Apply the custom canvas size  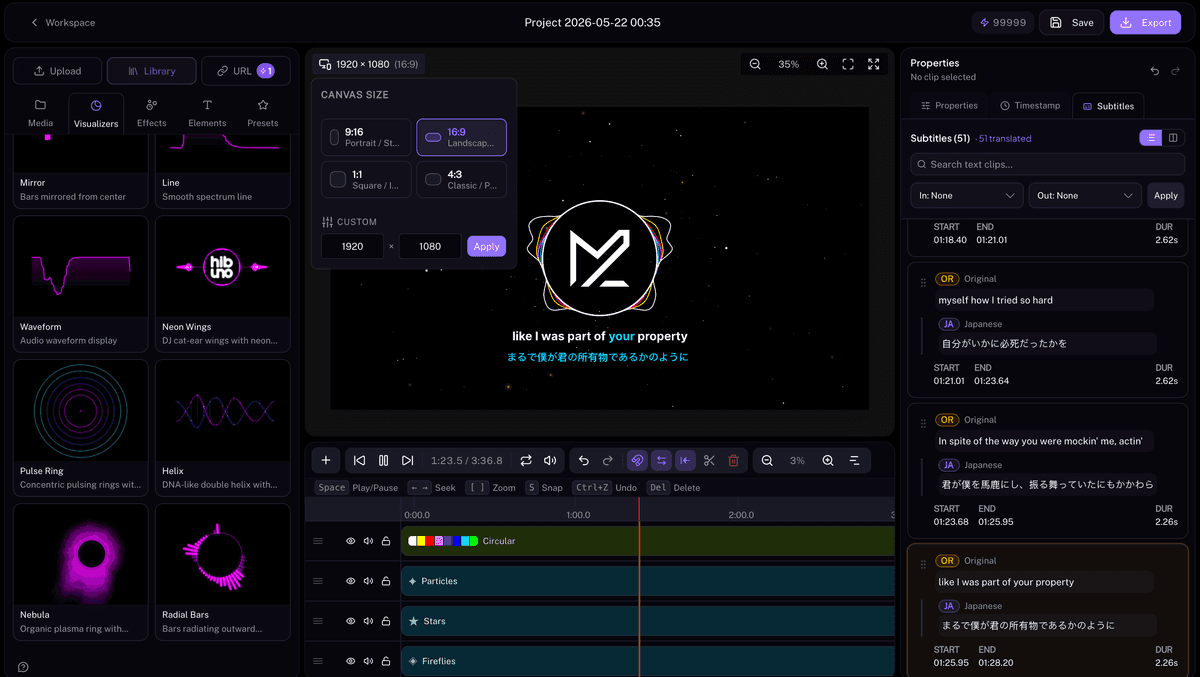click(486, 246)
